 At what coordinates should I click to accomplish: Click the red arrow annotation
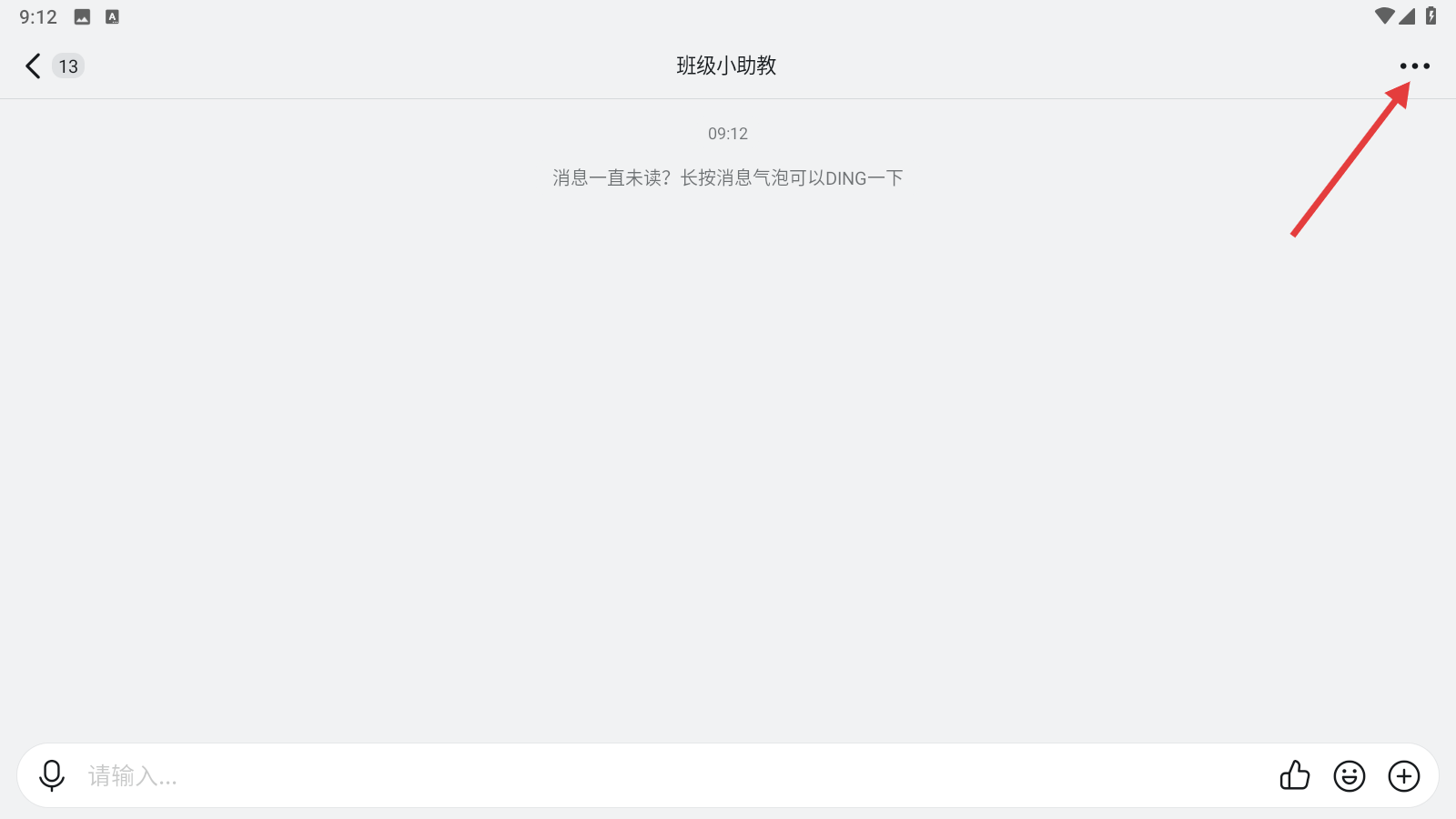1351,159
